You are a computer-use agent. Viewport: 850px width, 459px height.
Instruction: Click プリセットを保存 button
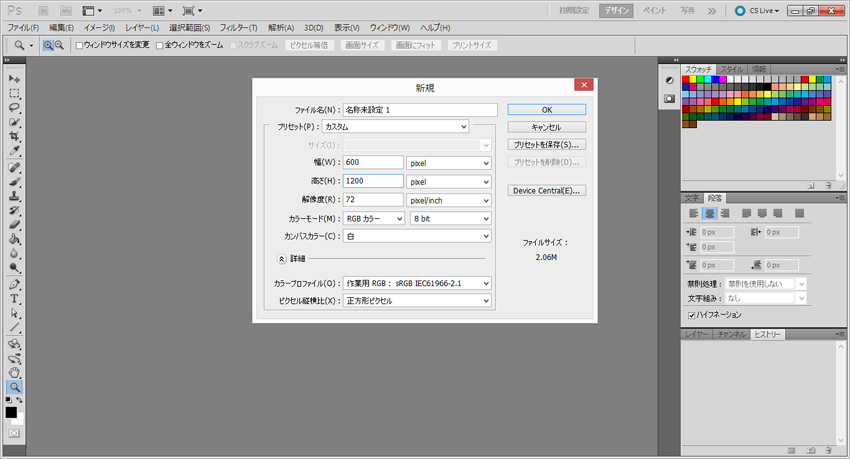pyautogui.click(x=546, y=145)
